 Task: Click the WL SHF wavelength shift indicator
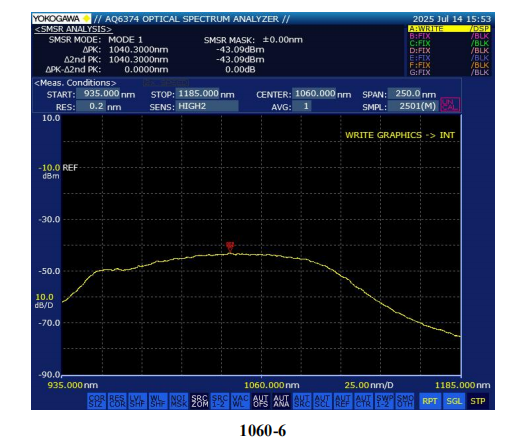pos(158,401)
